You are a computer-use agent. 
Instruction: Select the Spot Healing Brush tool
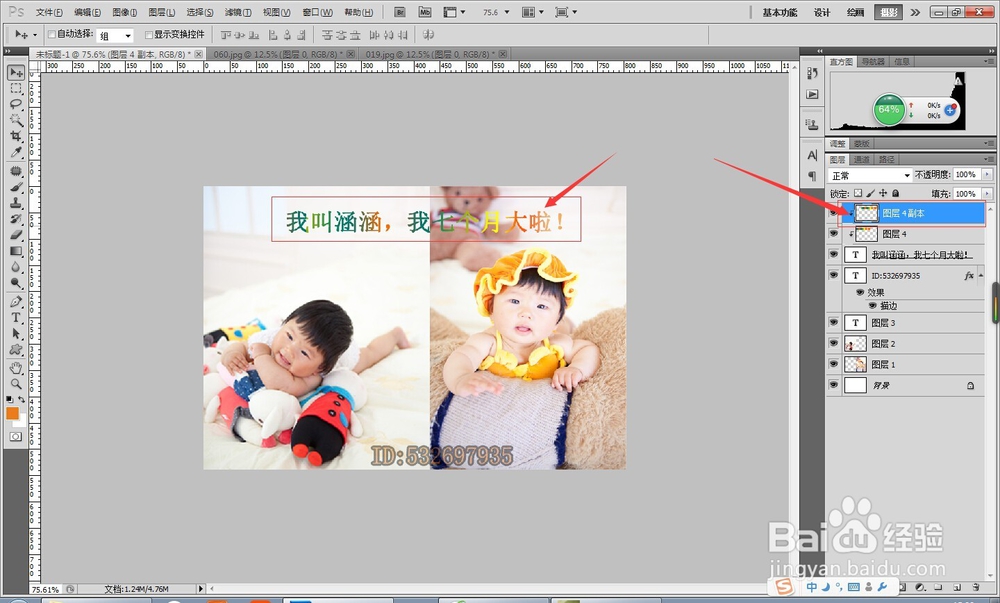coord(16,171)
